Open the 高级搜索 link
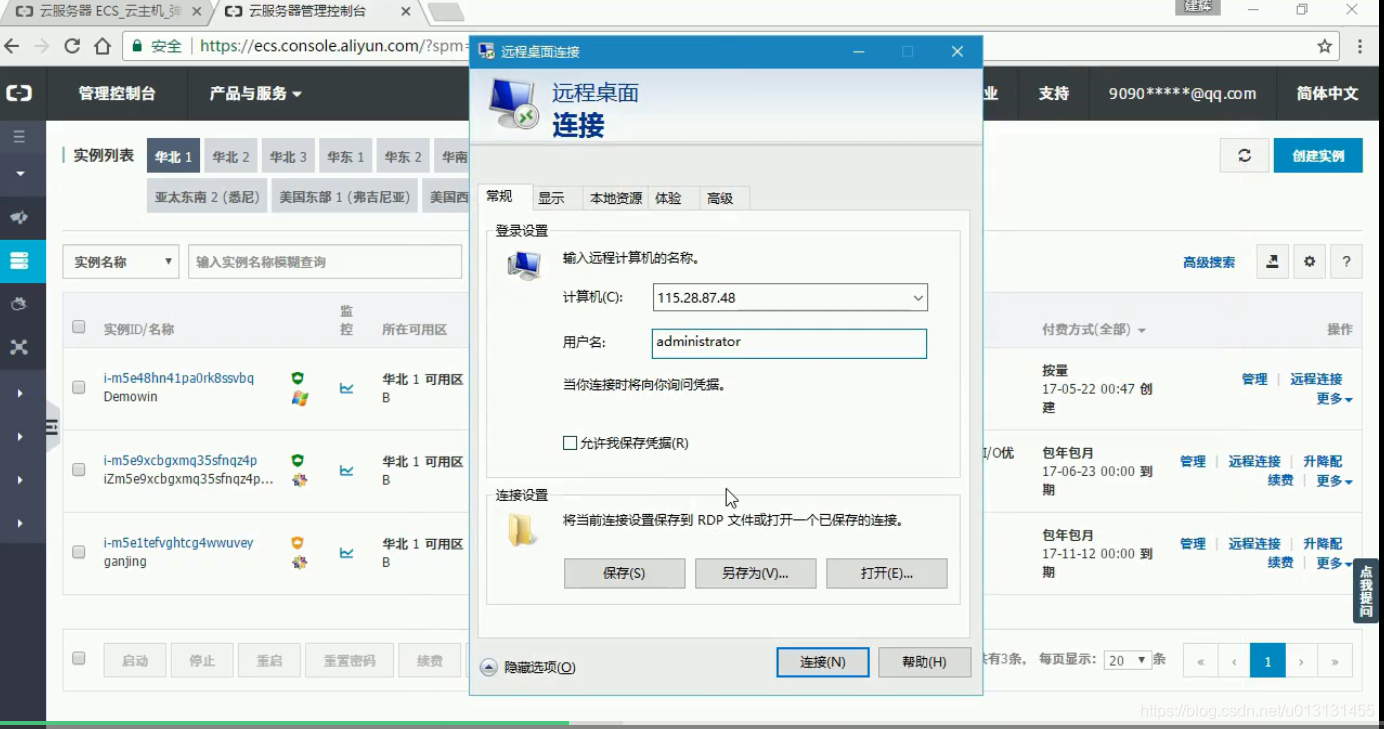 tap(1209, 262)
